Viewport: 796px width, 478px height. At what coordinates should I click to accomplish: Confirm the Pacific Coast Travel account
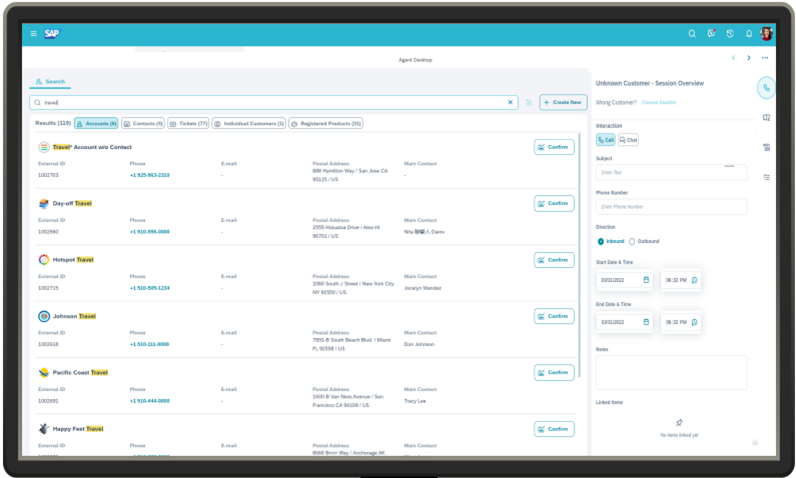(554, 373)
